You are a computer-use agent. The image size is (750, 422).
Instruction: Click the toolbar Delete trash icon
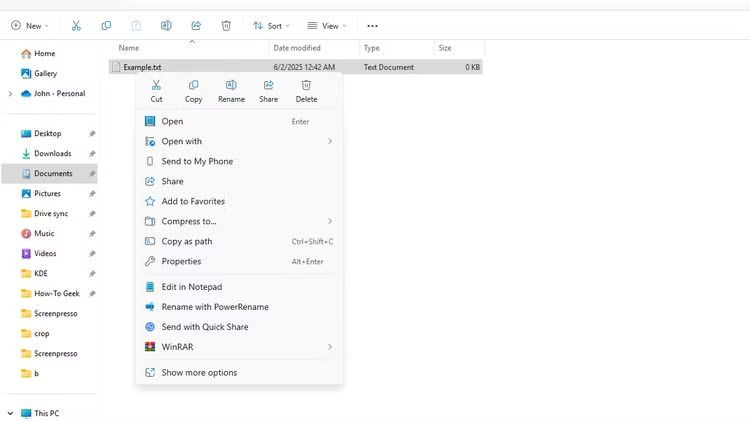tap(226, 25)
